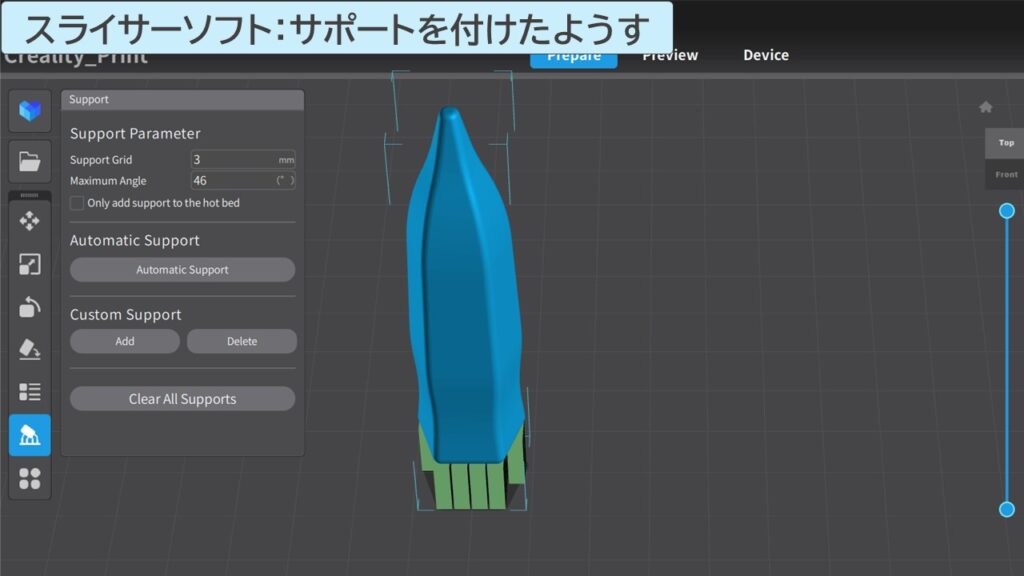Image resolution: width=1024 pixels, height=576 pixels.
Task: Switch to the Preview tab
Action: [669, 55]
